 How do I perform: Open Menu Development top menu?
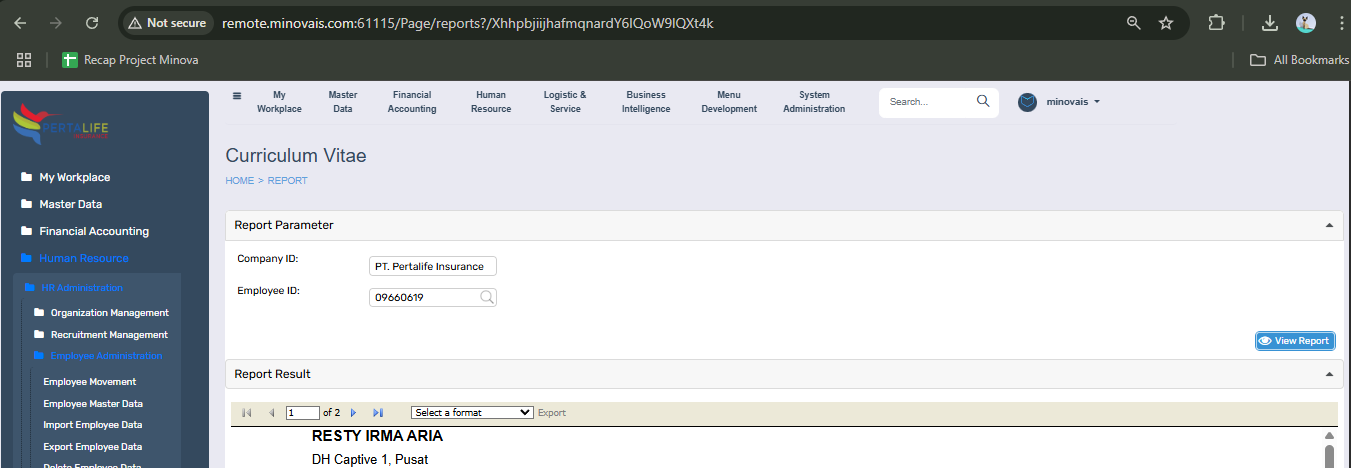tap(729, 102)
